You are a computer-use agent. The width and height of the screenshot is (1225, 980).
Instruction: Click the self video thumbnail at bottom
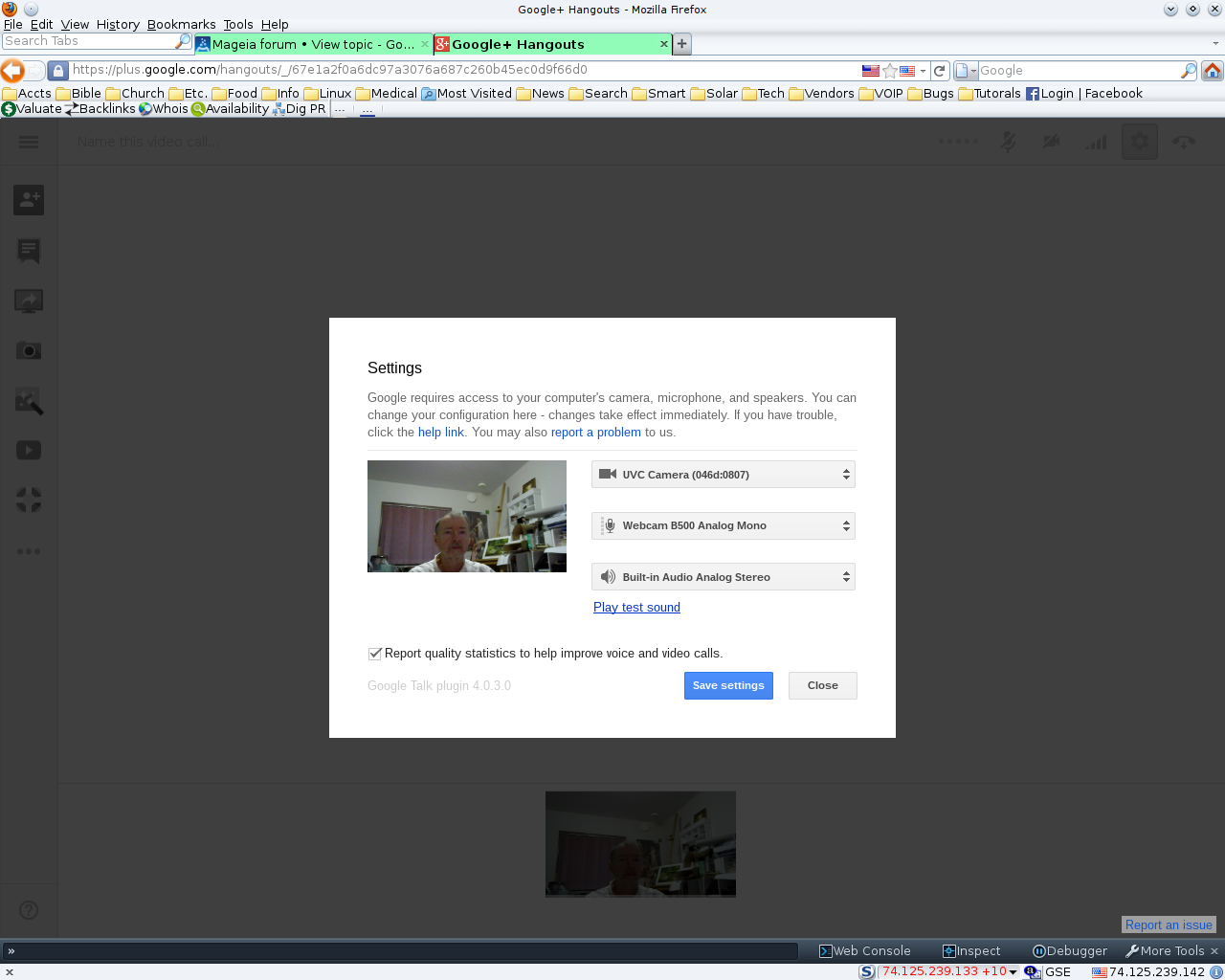pos(640,844)
